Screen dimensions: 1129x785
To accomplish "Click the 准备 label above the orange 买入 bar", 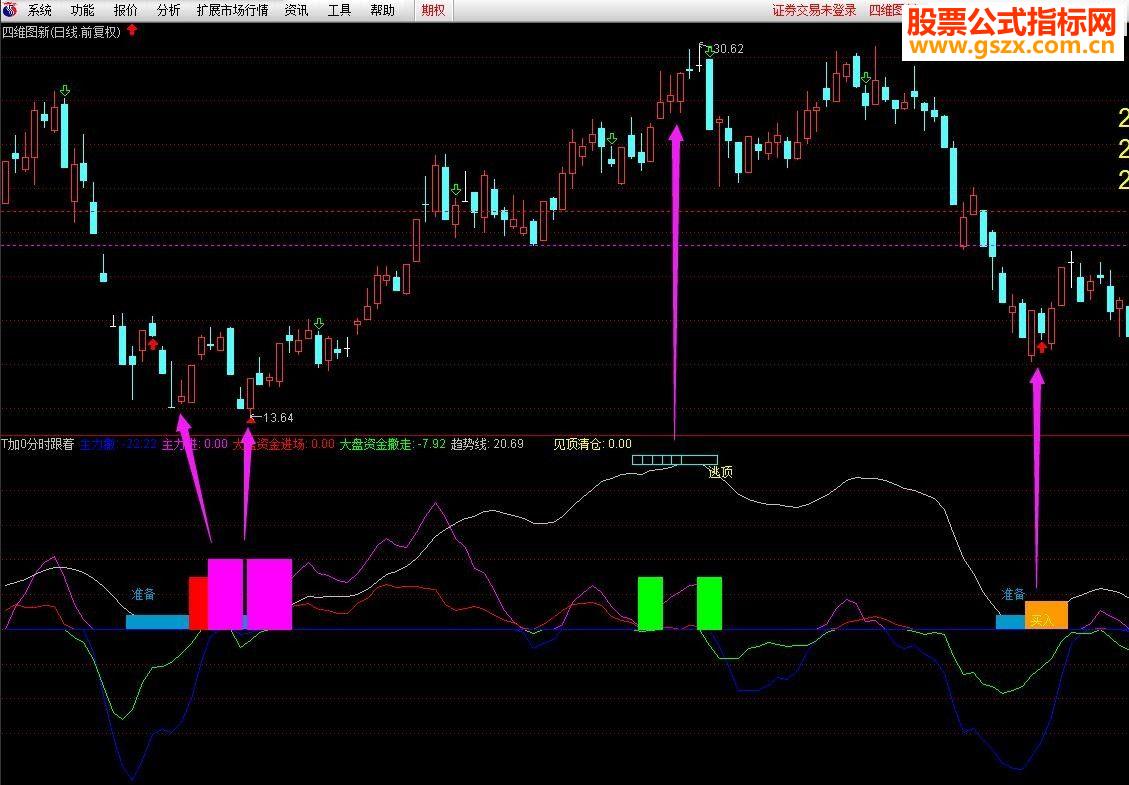I will point(1013,594).
